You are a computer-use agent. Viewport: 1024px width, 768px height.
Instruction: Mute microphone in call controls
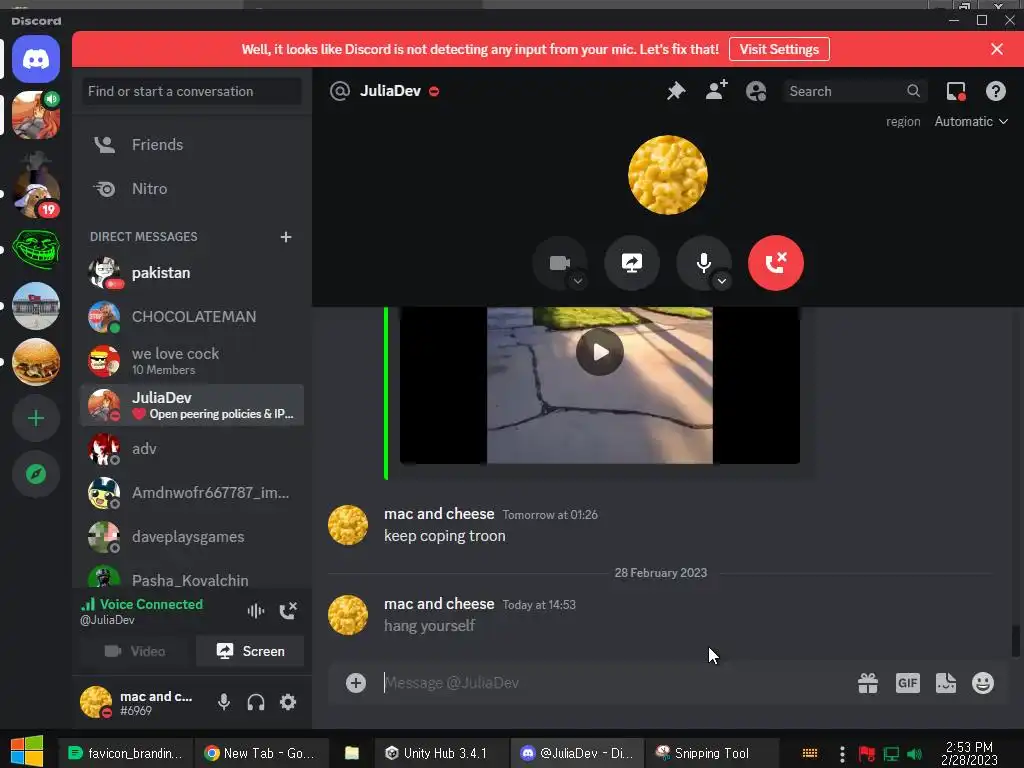[703, 263]
